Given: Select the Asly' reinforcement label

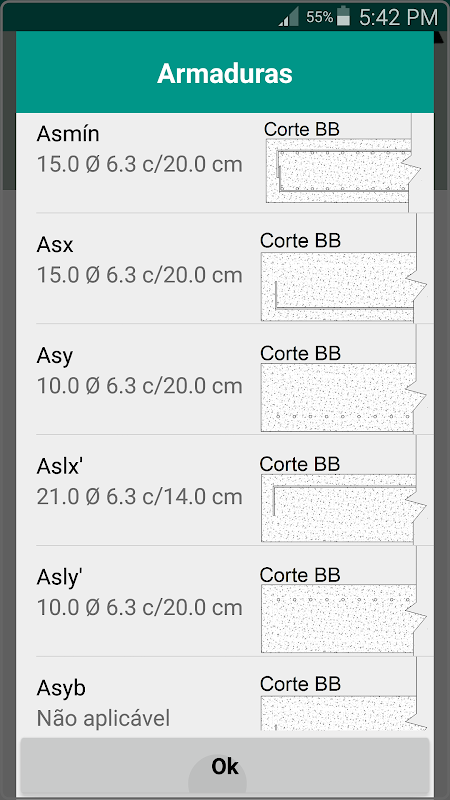Looking at the screenshot, I should point(59,578).
